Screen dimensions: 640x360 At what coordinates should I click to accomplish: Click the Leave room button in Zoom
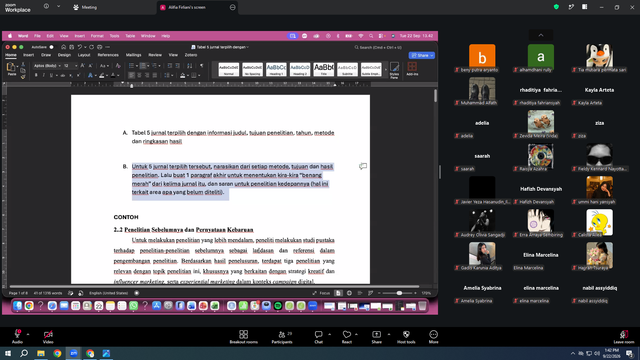click(x=623, y=337)
